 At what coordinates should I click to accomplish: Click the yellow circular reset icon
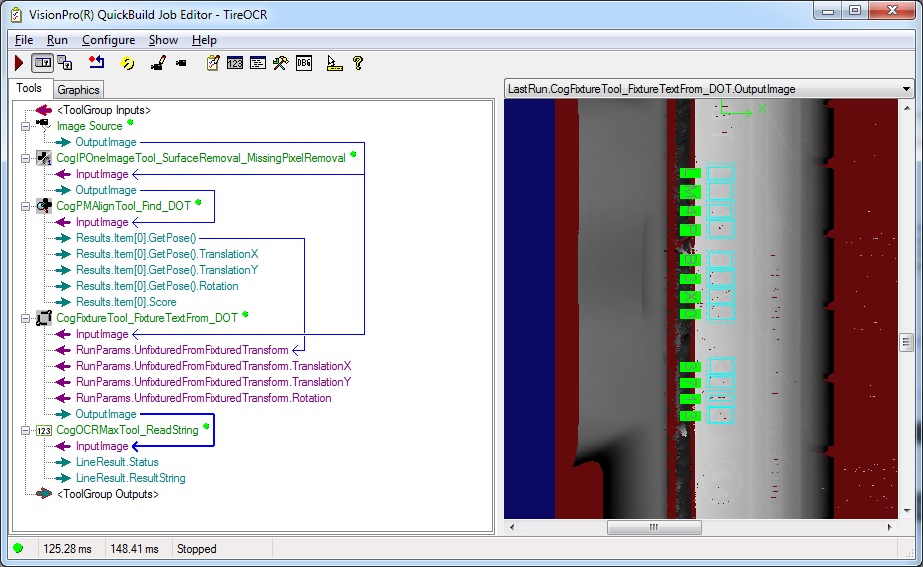pyautogui.click(x=127, y=63)
